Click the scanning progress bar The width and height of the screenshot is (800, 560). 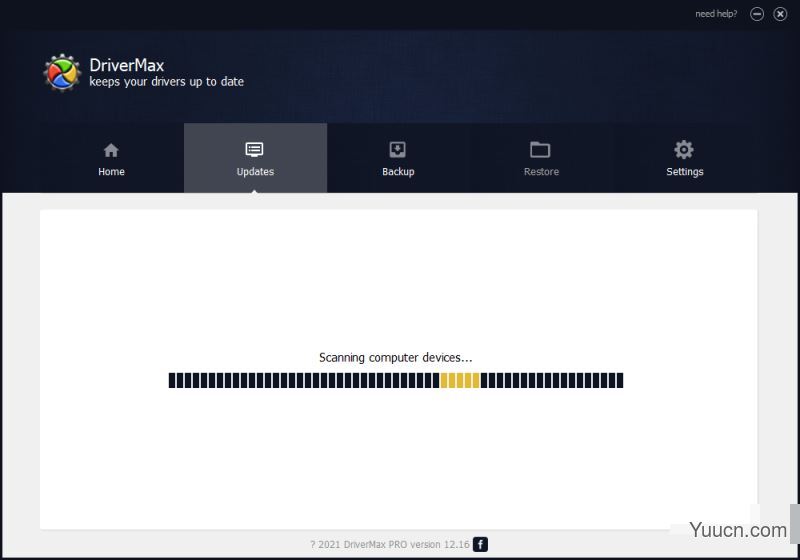[x=396, y=380]
